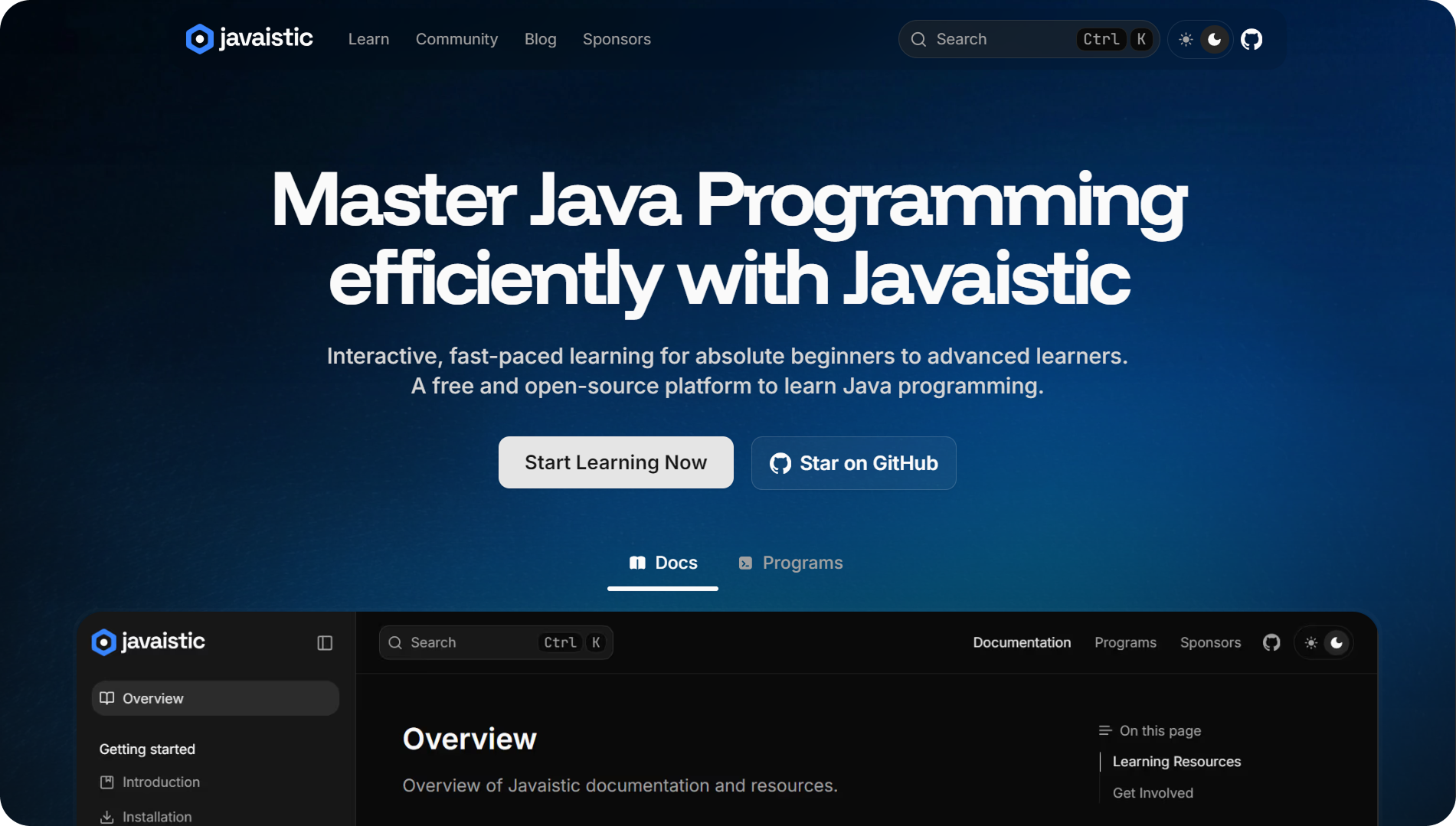Open GitHub via the top-right GitHub icon
The height and width of the screenshot is (826, 1456).
tap(1252, 39)
